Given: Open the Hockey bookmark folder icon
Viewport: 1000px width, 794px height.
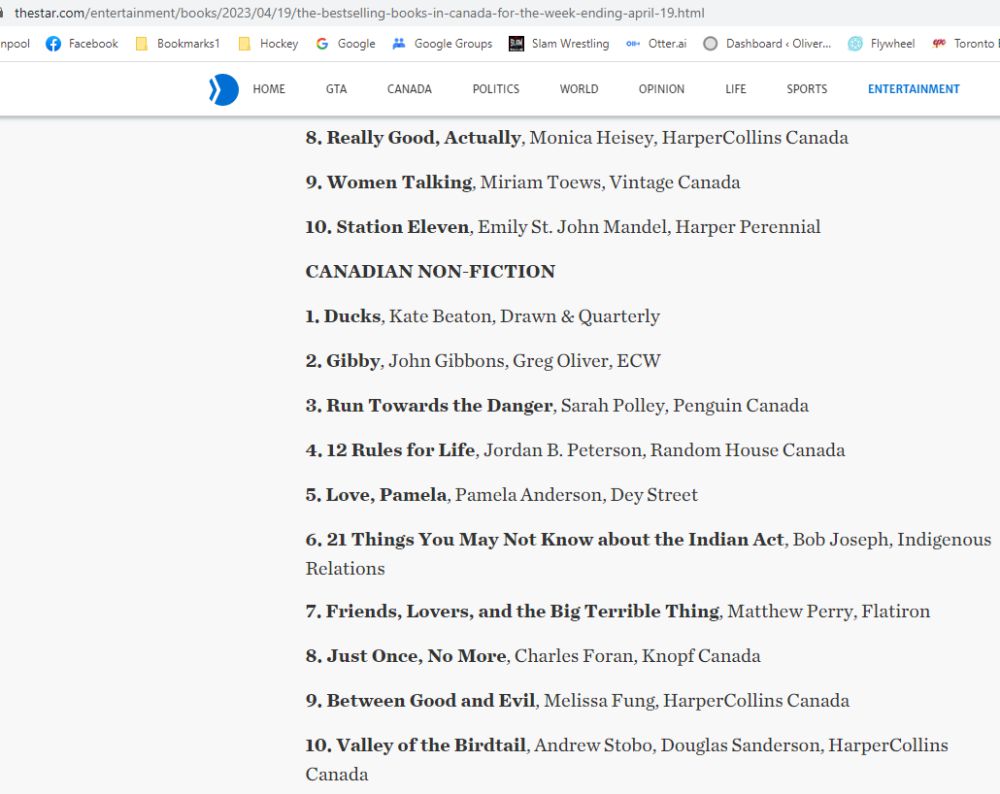Looking at the screenshot, I should [x=244, y=43].
